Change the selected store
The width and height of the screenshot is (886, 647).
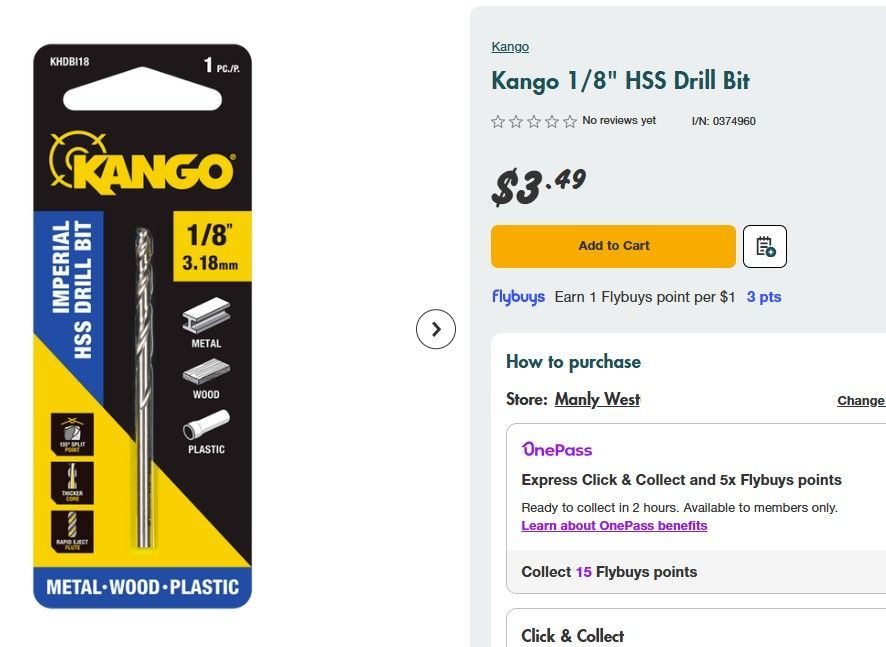[861, 400]
